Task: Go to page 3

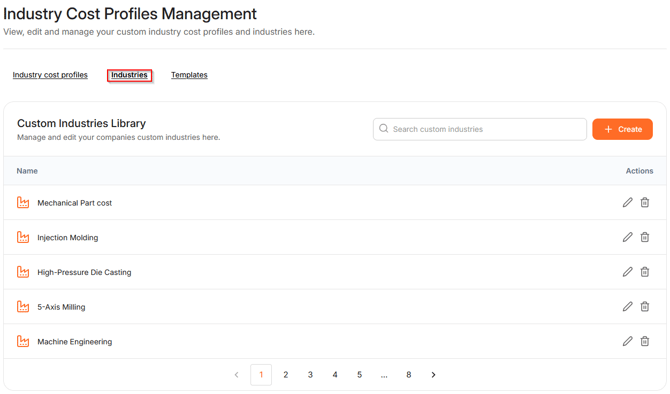Action: click(310, 375)
